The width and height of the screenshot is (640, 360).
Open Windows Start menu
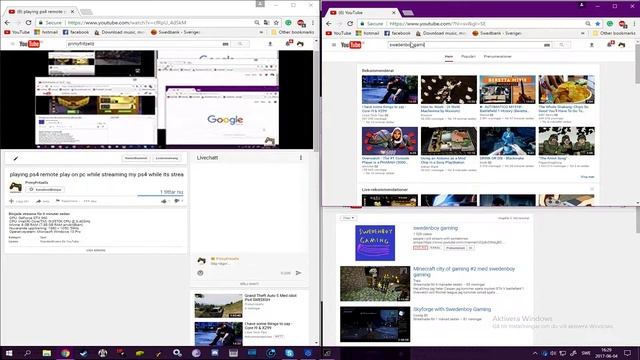point(9,353)
